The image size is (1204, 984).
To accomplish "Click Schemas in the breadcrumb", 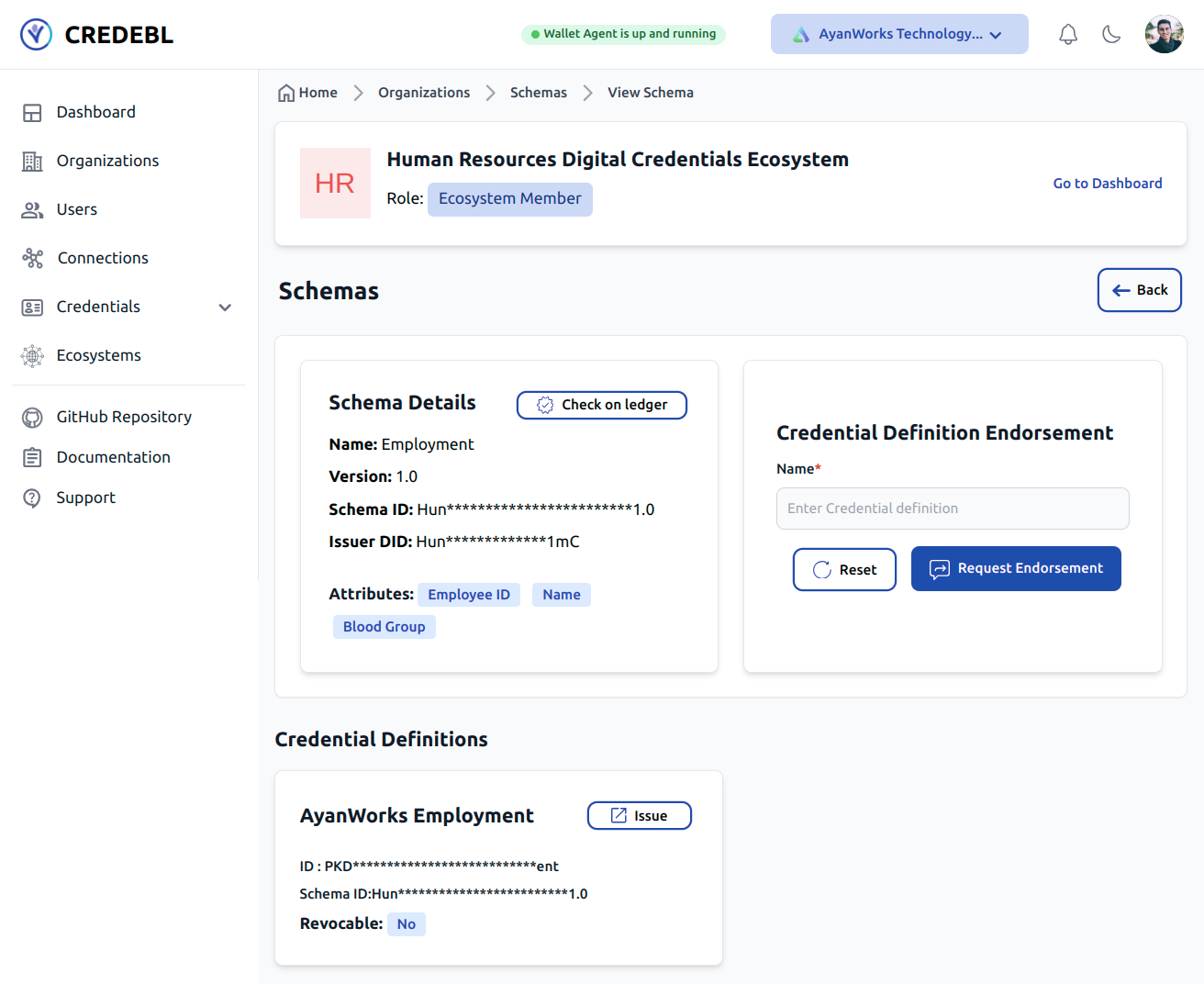I will 538,93.
